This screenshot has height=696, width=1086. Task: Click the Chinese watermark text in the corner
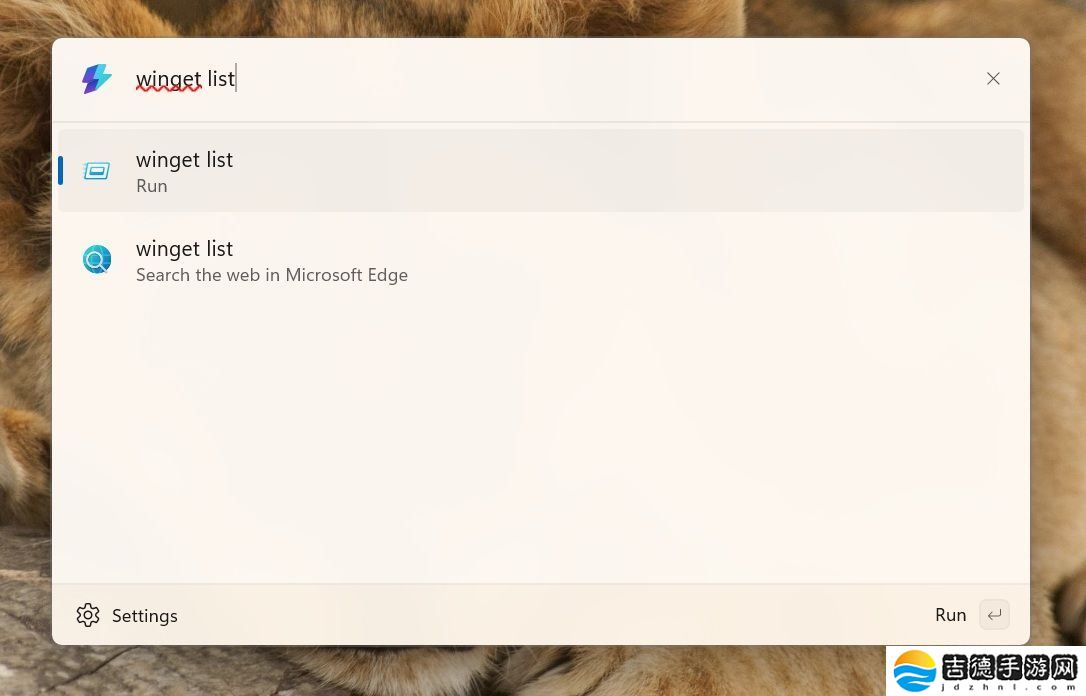(x=1010, y=667)
